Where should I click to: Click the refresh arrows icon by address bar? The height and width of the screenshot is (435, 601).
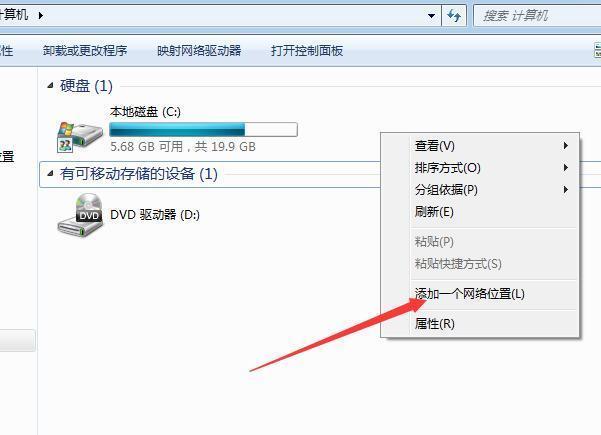click(454, 16)
